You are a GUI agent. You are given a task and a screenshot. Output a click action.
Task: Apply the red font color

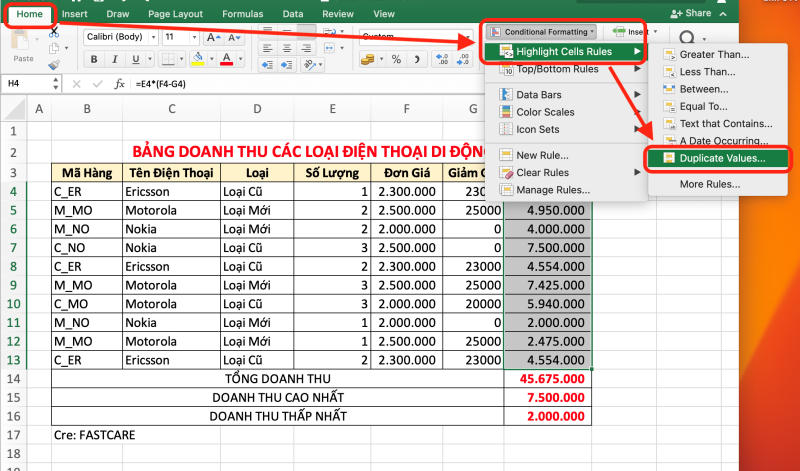[x=227, y=59]
